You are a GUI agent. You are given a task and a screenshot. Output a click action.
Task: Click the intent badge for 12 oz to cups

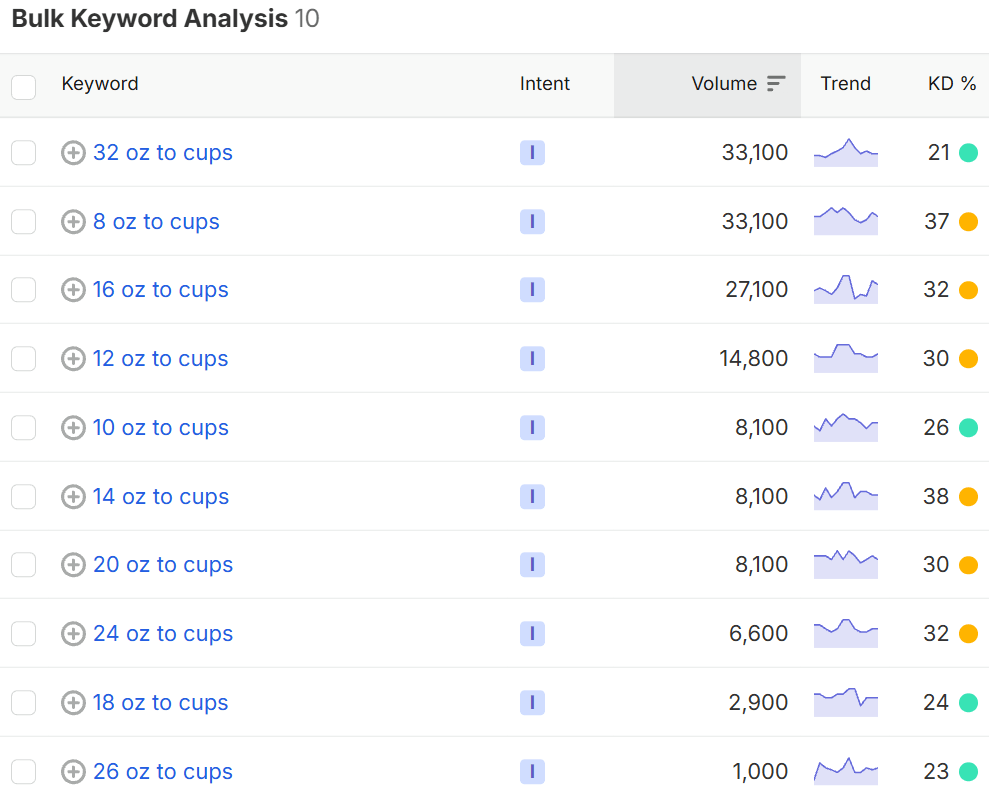532,359
